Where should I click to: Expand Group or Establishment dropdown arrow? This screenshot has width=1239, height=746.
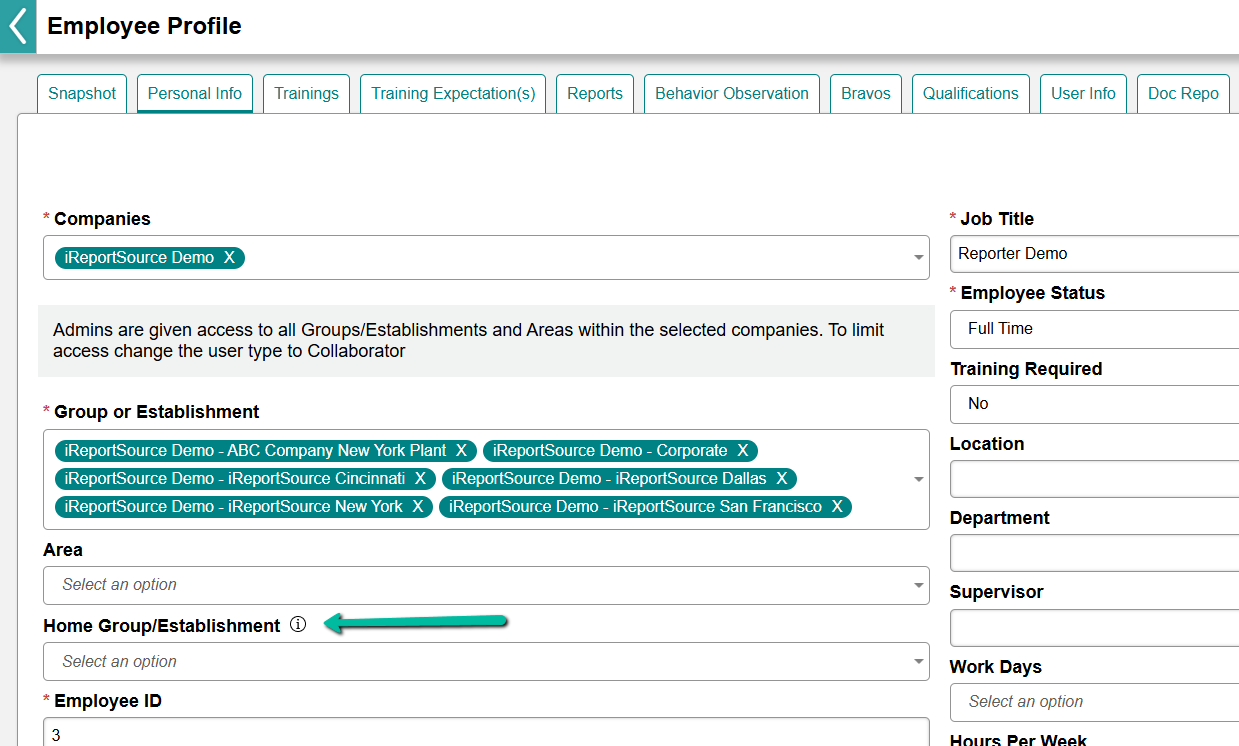918,479
